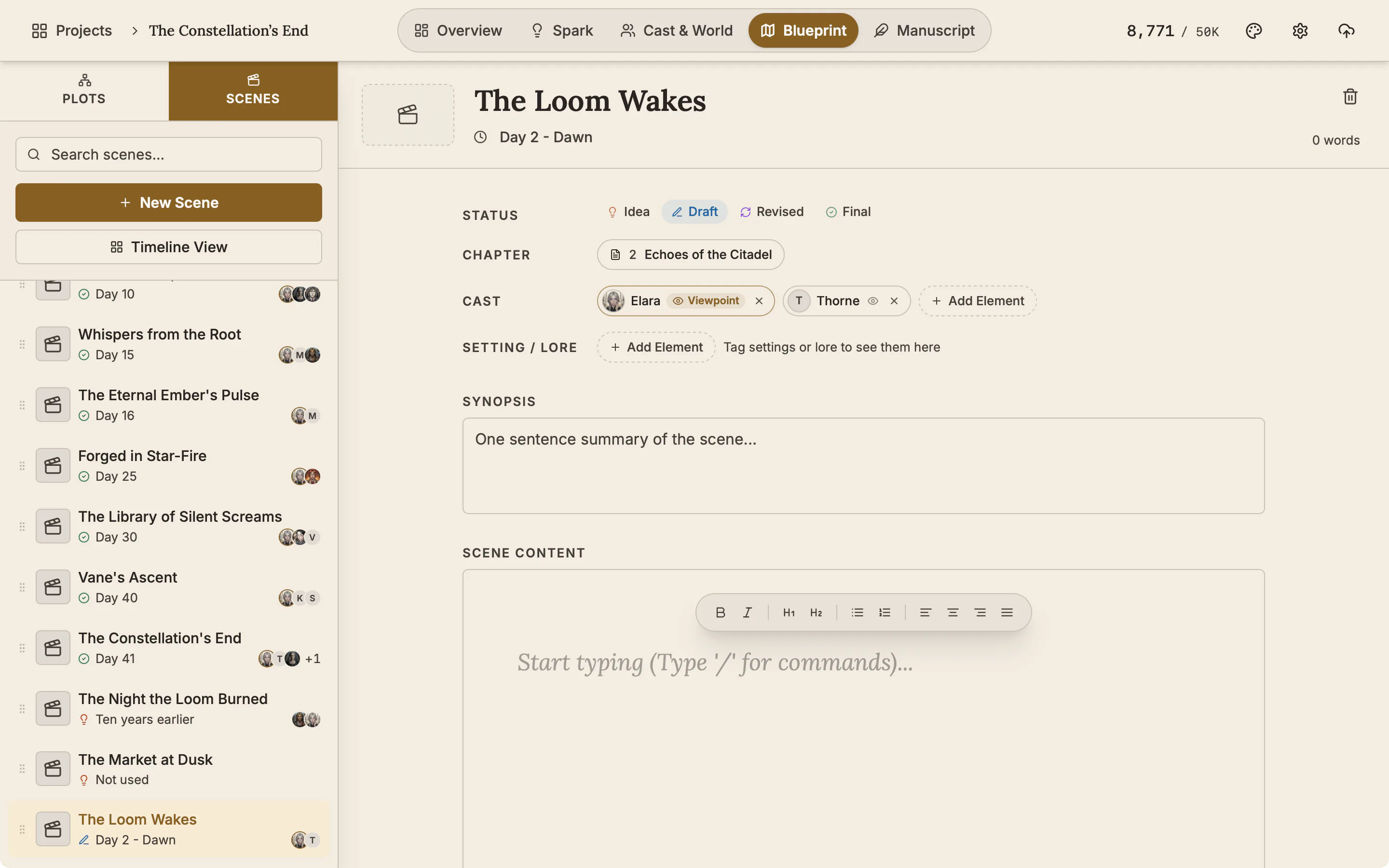Toggle Elara Viewpoint badge
Screen dimensions: 1389x868
[x=706, y=301]
